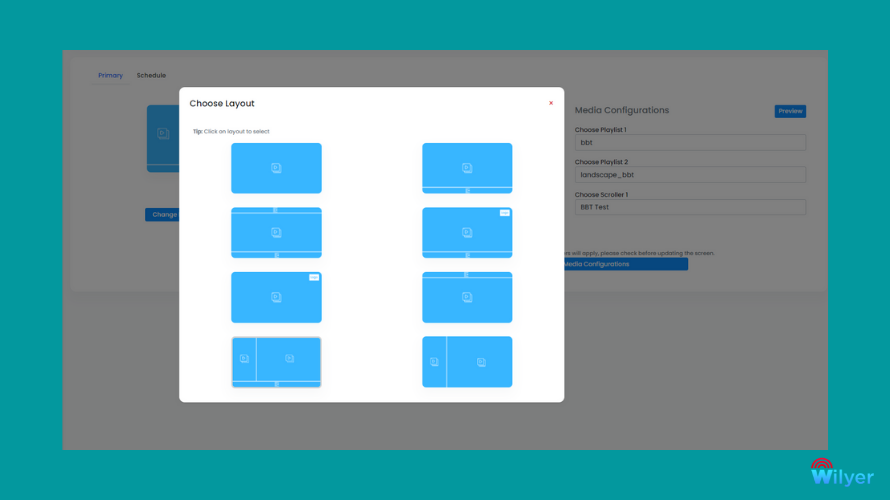Select the layout with a top scroller only
890x500 pixels.
pyautogui.click(x=467, y=297)
